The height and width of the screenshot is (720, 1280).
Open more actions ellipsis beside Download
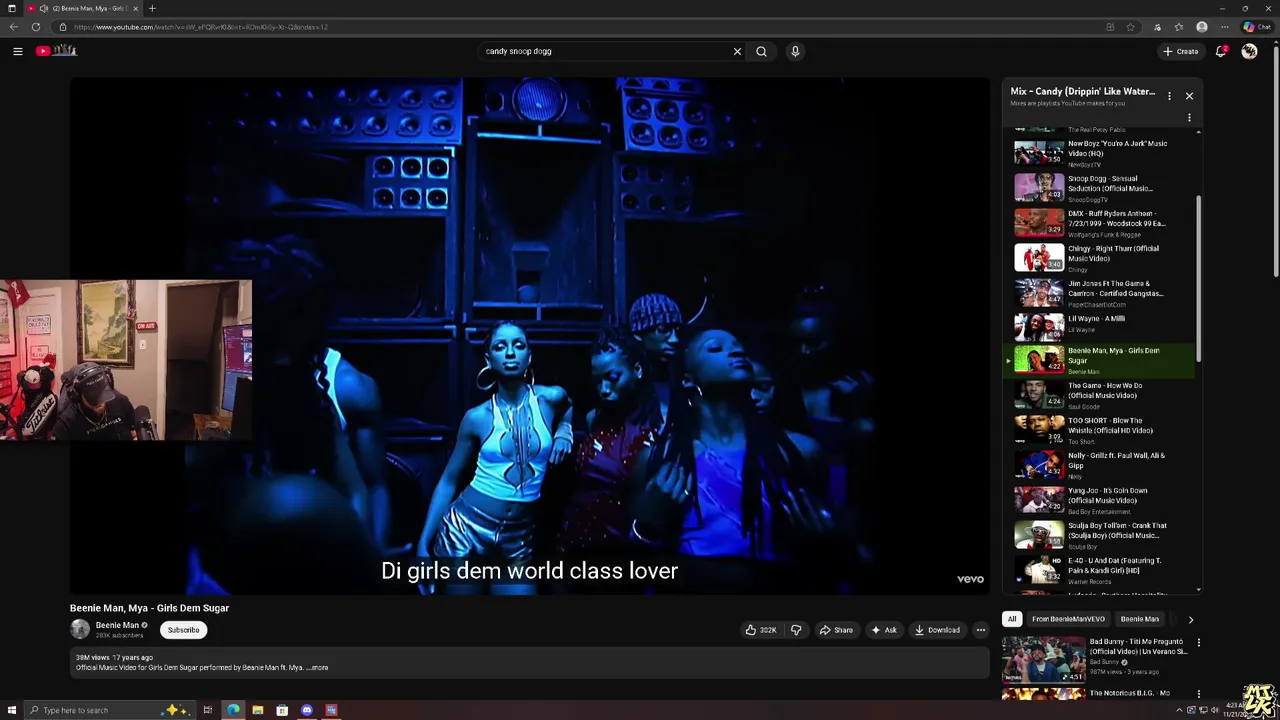(x=981, y=630)
